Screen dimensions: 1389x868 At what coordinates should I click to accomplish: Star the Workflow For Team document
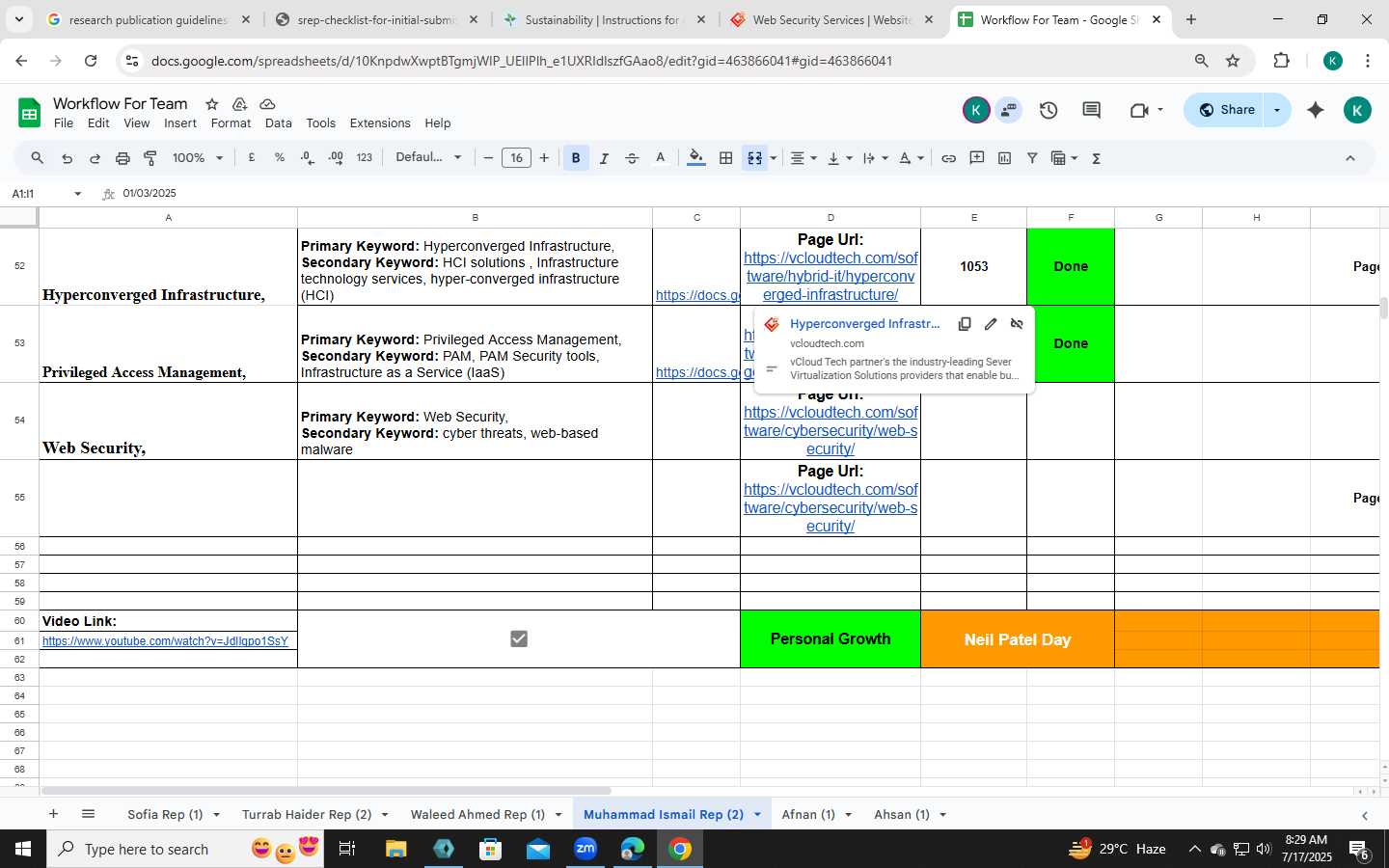[x=211, y=103]
